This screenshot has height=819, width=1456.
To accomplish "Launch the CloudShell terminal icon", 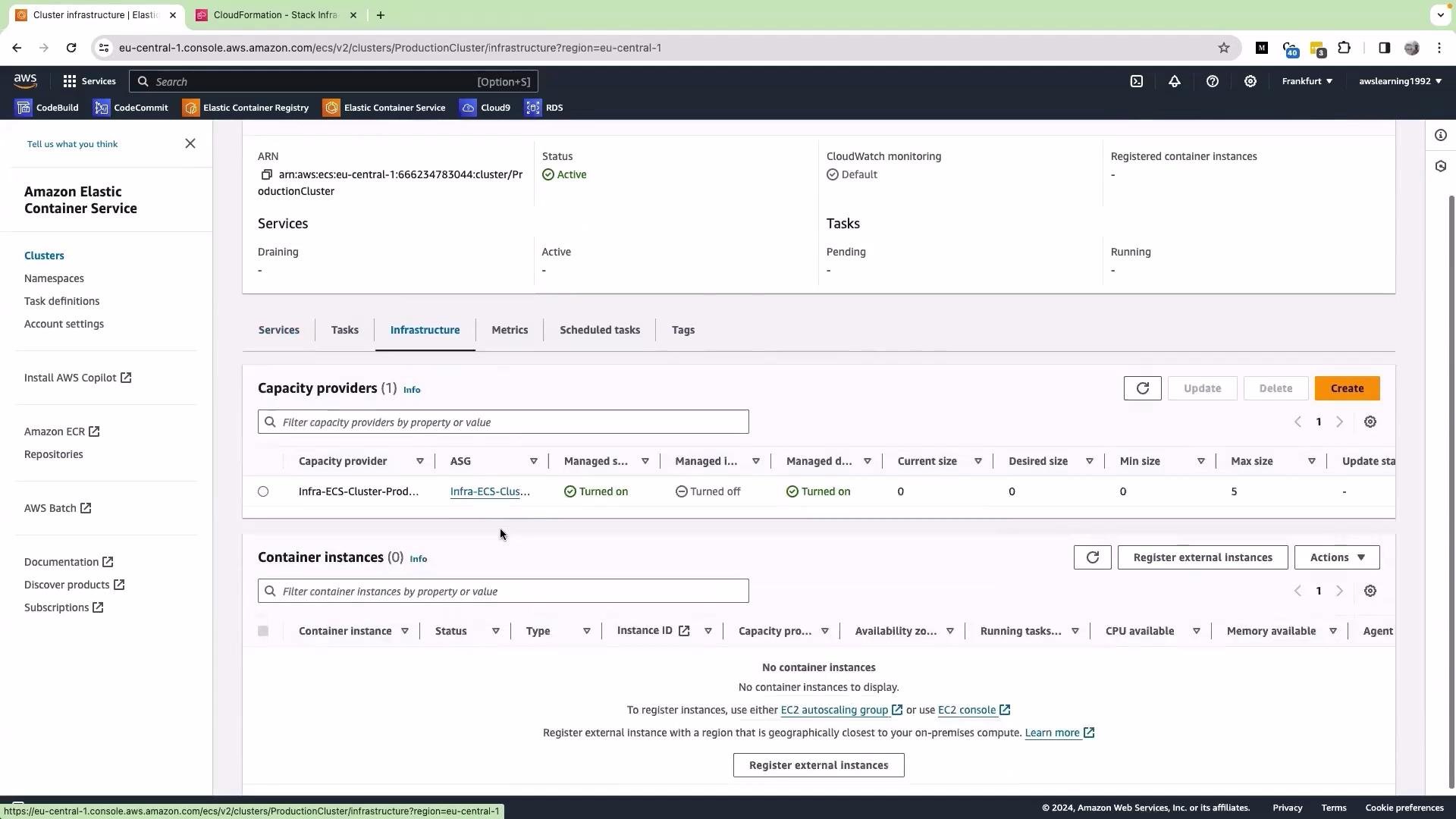I will coord(1136,81).
